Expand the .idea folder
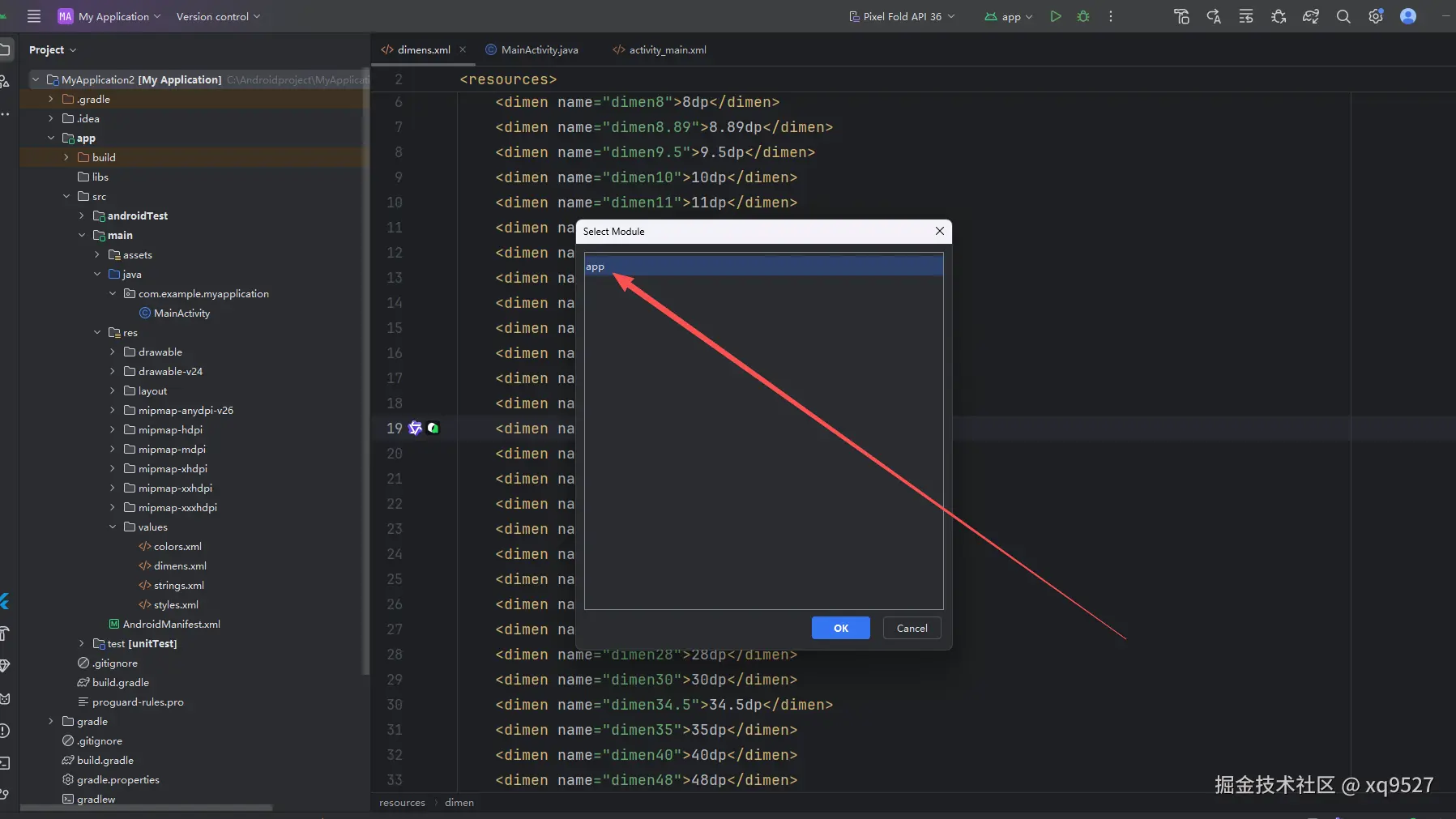The image size is (1456, 819). point(51,118)
